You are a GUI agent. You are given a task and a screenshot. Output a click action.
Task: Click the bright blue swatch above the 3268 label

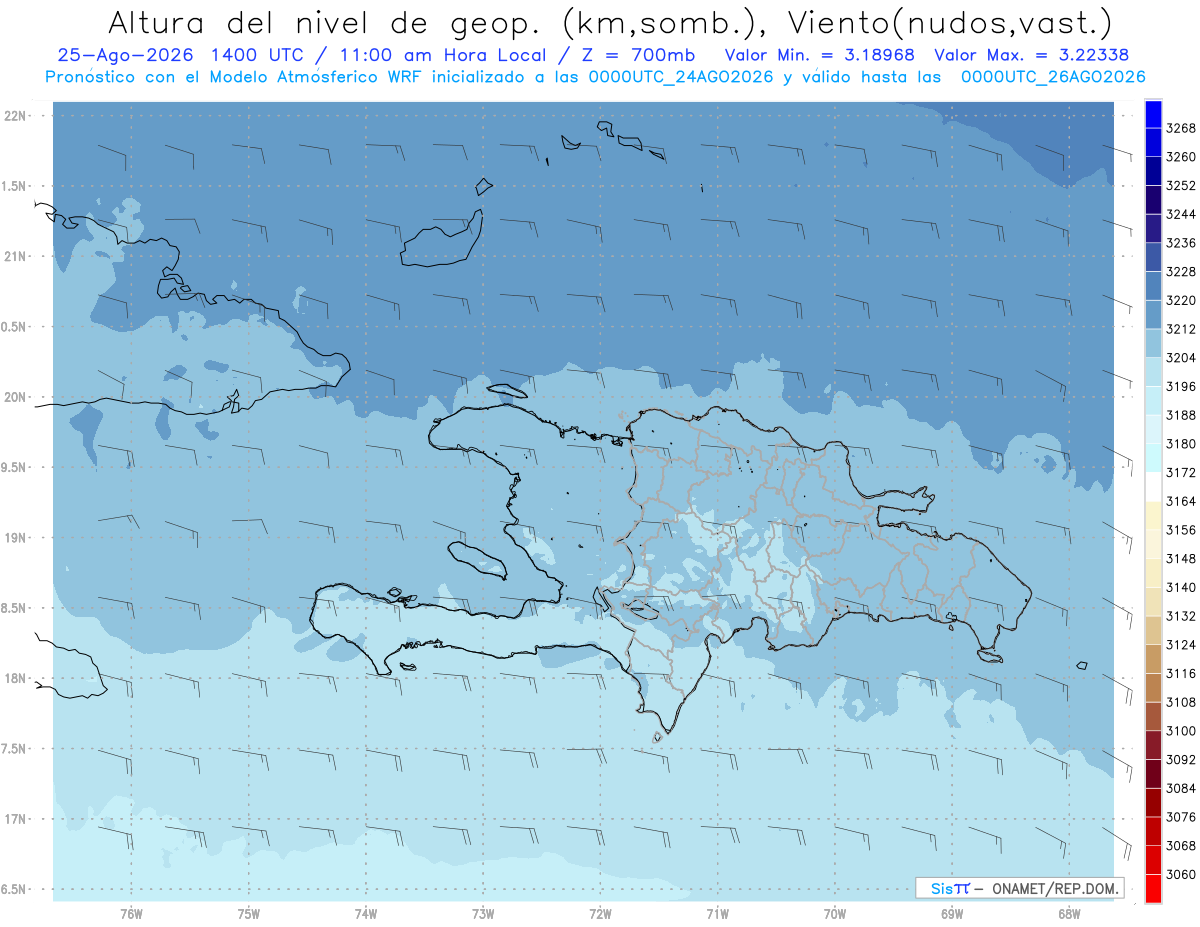(x=1152, y=114)
